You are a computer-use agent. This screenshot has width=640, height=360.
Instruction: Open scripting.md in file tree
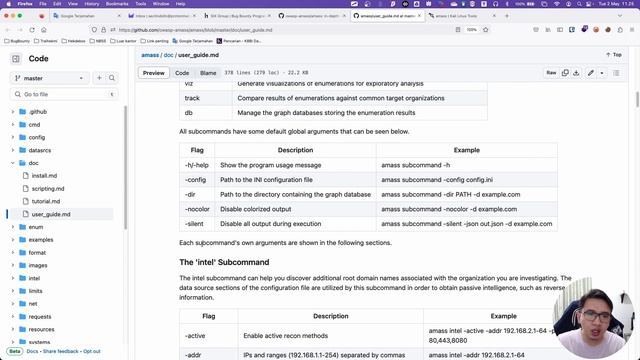(48, 189)
